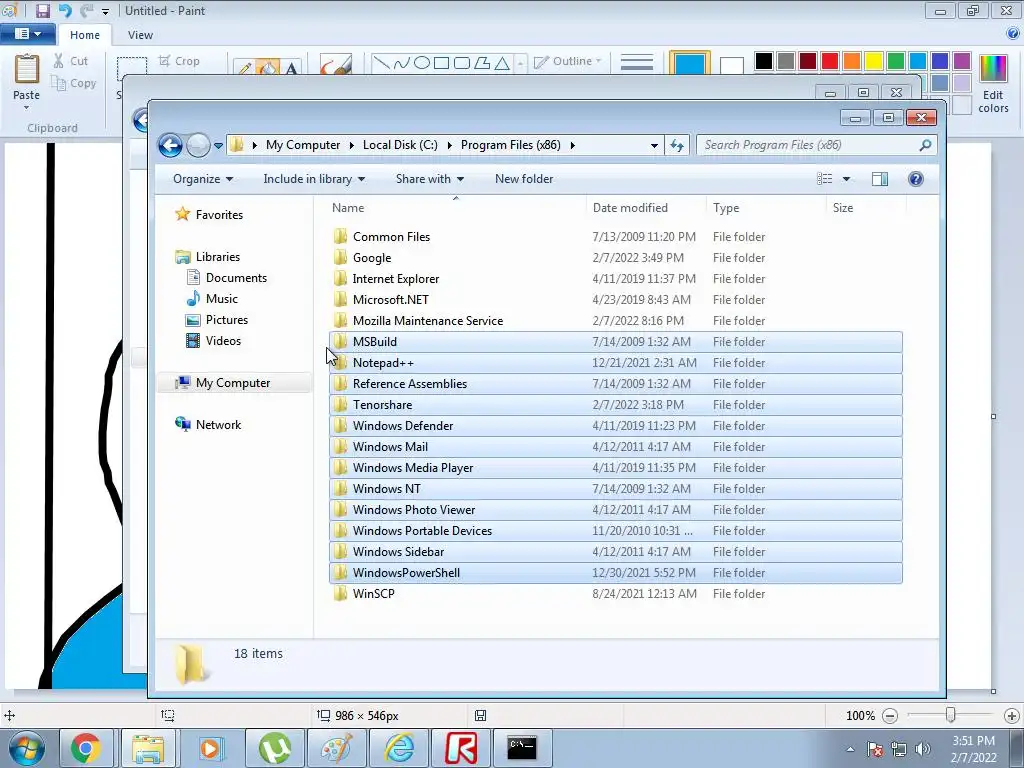Open the view options dropdown arrow
This screenshot has height=768, width=1024.
click(x=846, y=179)
